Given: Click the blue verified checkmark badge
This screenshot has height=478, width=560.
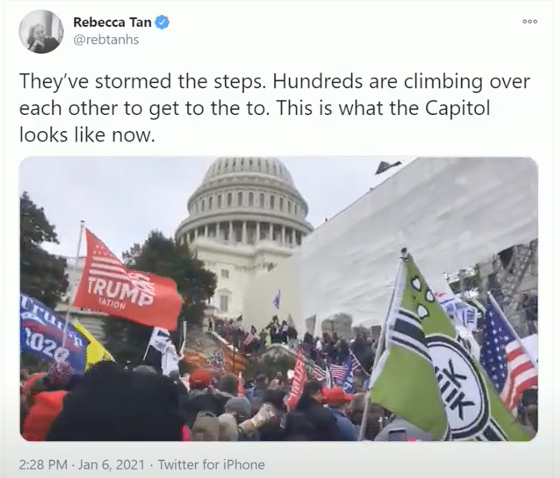Looking at the screenshot, I should coord(162,22).
